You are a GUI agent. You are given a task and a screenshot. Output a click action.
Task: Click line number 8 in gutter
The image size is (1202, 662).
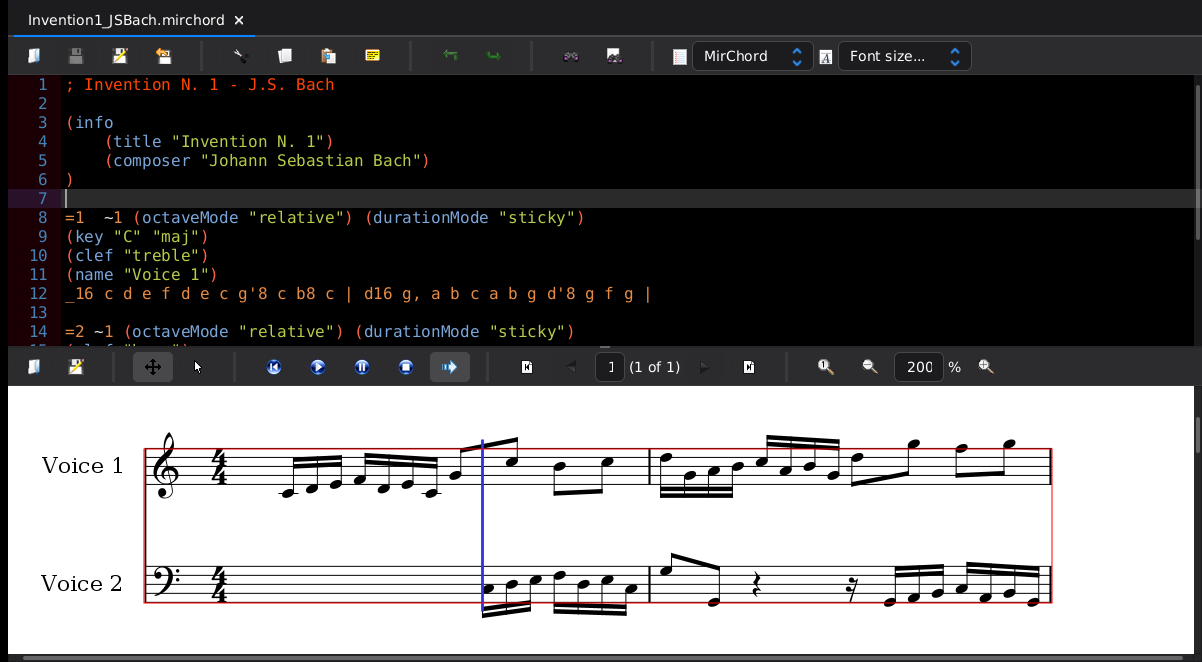[42, 217]
